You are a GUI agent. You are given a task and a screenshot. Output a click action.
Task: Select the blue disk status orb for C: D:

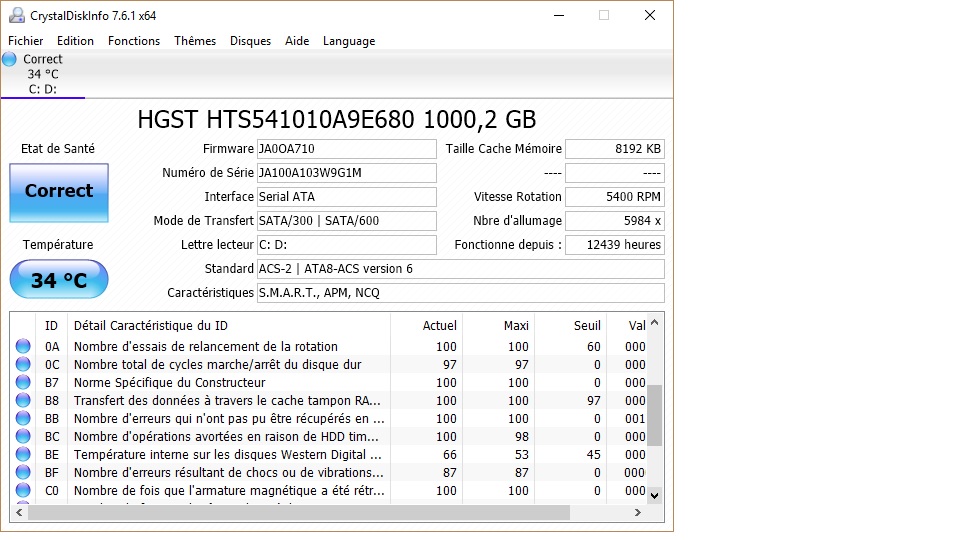(9, 59)
